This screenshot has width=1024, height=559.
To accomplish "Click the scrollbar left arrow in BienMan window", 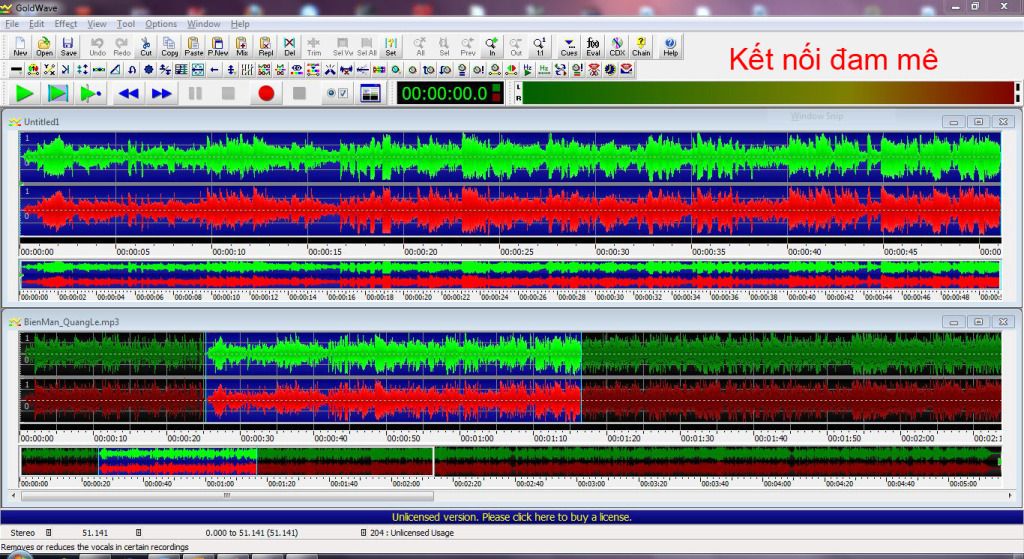I will 14,496.
